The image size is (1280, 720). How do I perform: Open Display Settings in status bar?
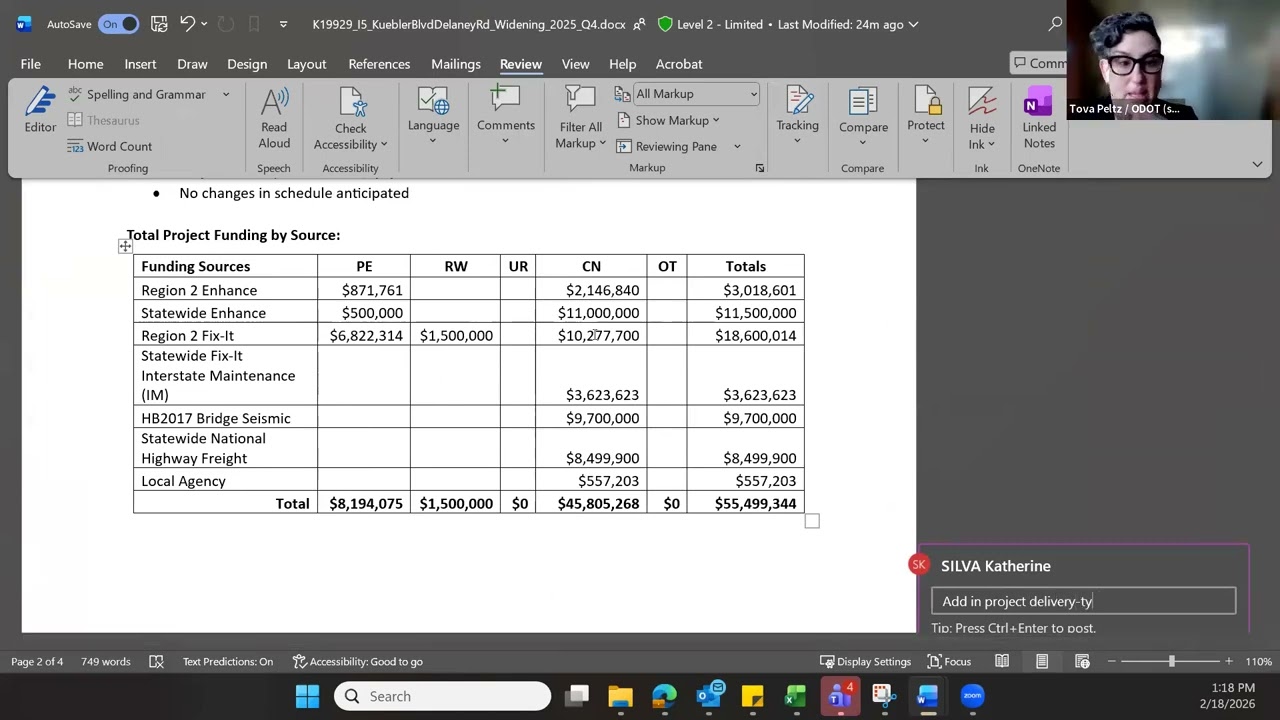865,661
